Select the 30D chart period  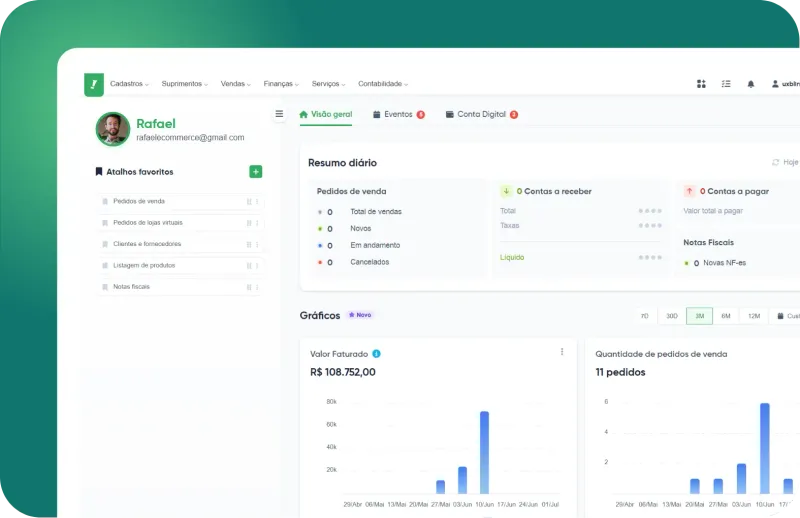point(672,316)
